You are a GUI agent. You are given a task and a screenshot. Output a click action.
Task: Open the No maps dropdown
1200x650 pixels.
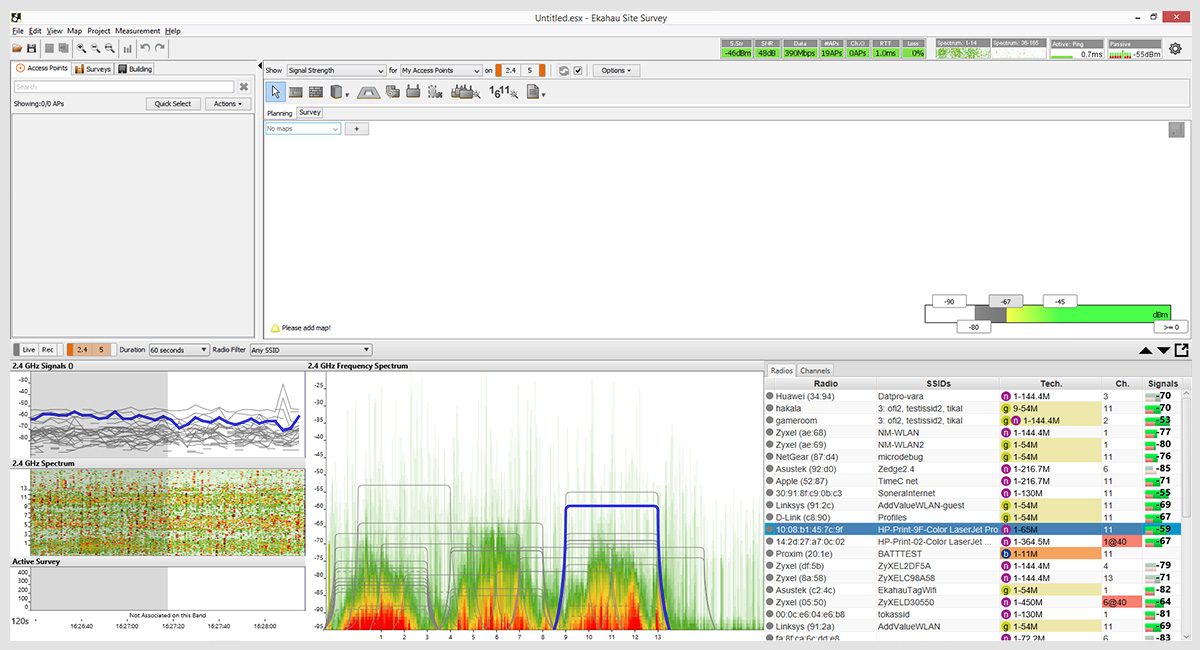pyautogui.click(x=303, y=129)
